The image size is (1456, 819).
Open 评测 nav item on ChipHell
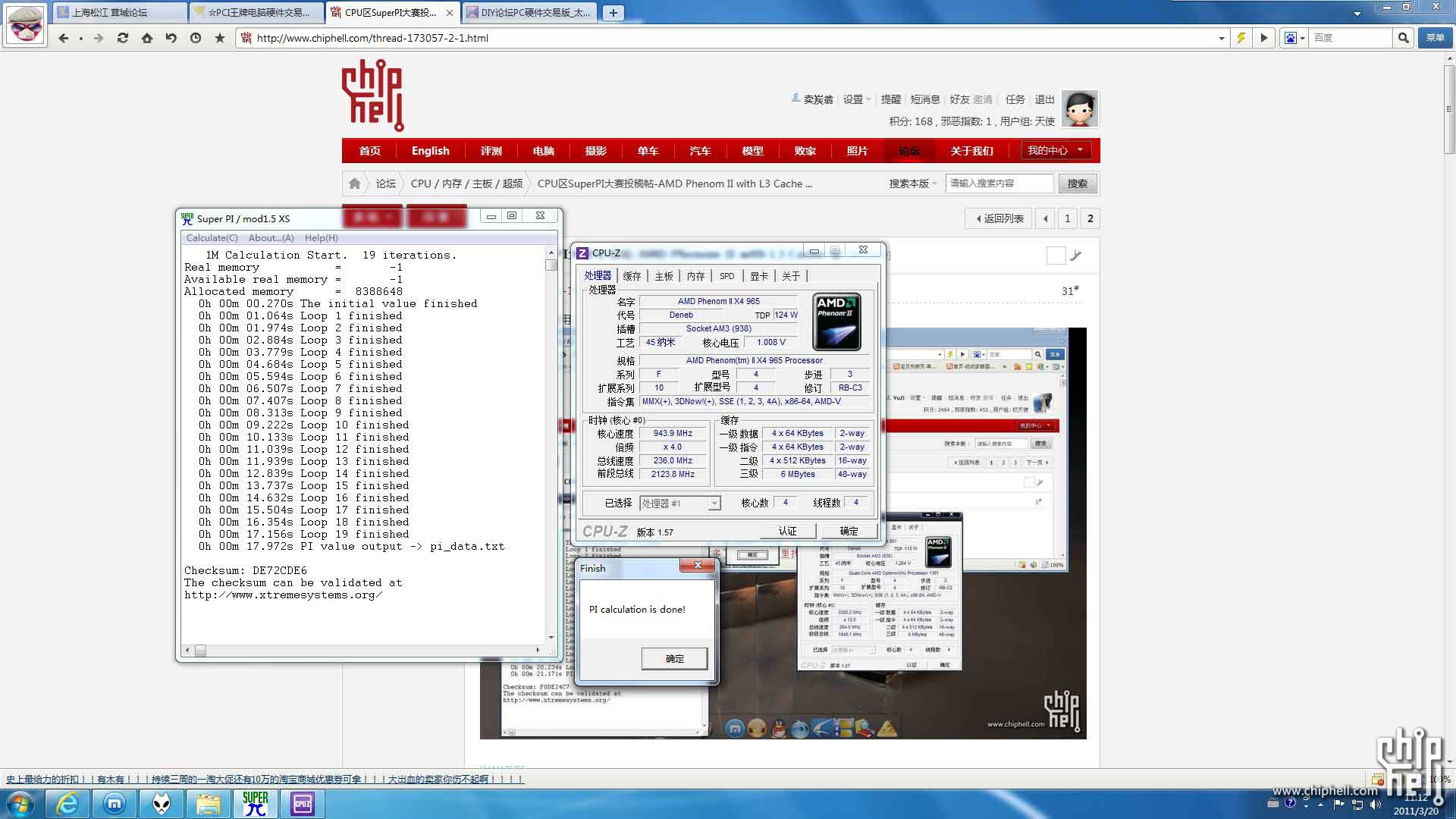[491, 151]
